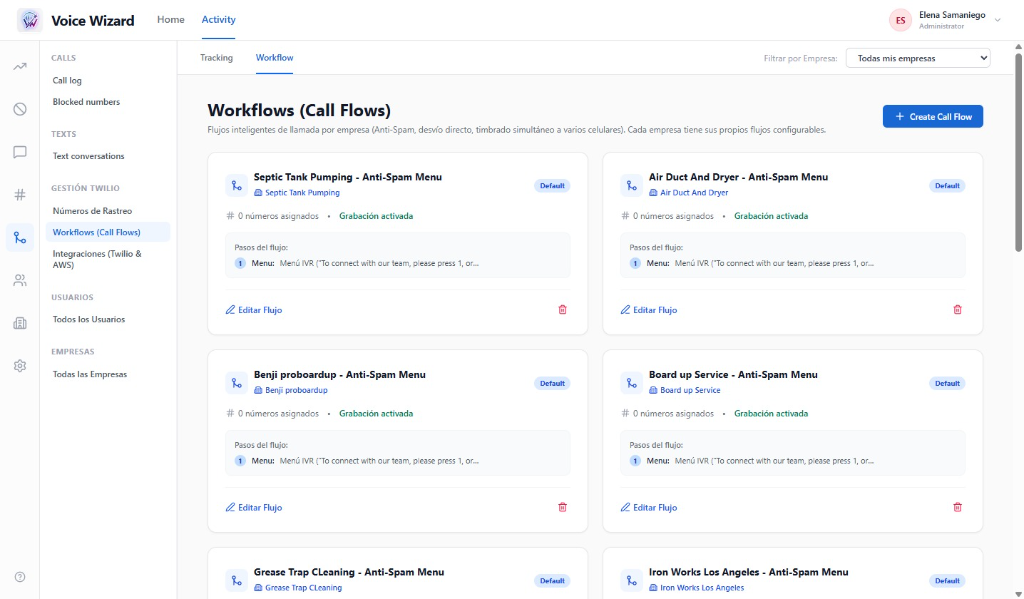Click the Board up Service - Anti-Spam Menu title

click(x=733, y=374)
